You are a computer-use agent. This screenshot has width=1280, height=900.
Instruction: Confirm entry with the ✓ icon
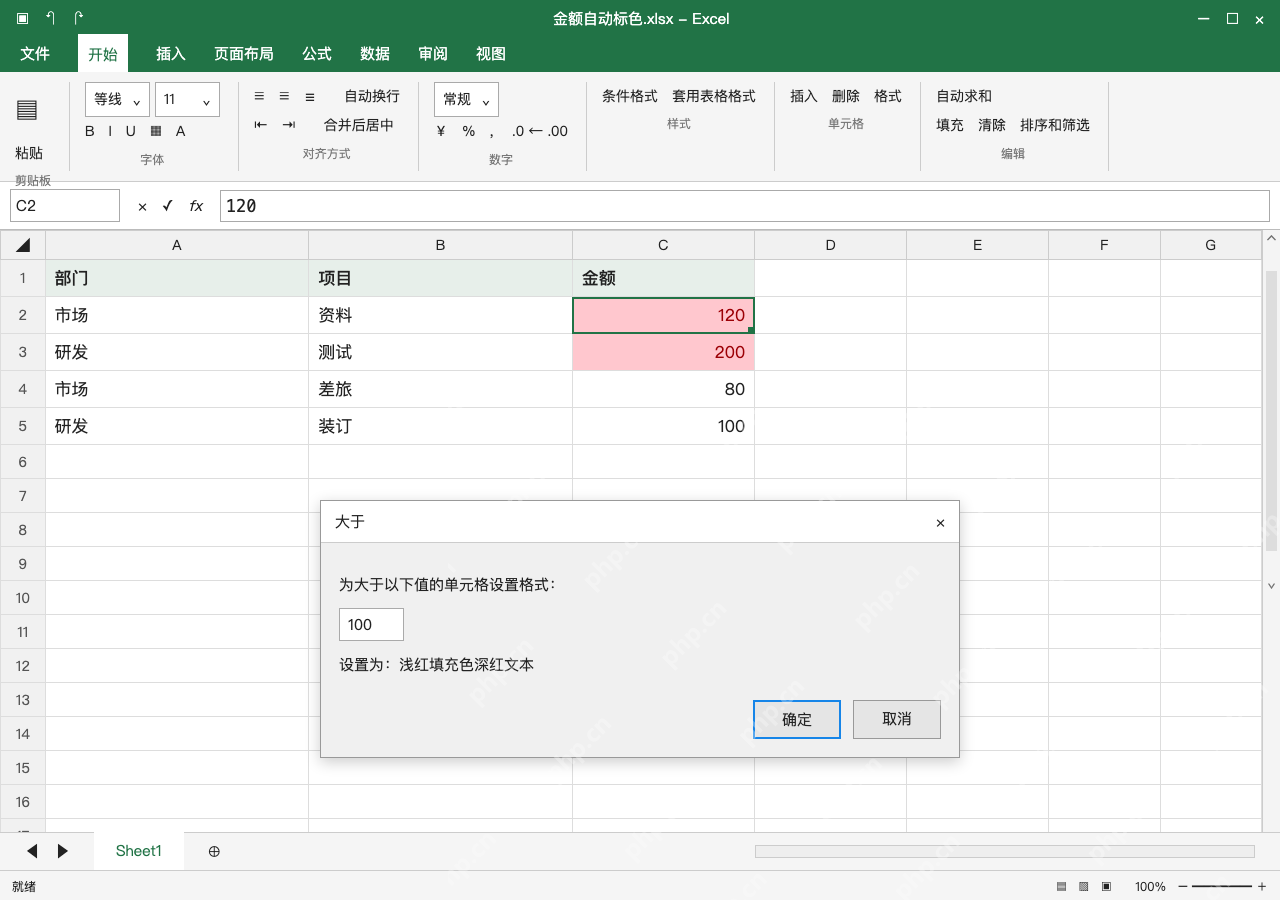click(168, 206)
